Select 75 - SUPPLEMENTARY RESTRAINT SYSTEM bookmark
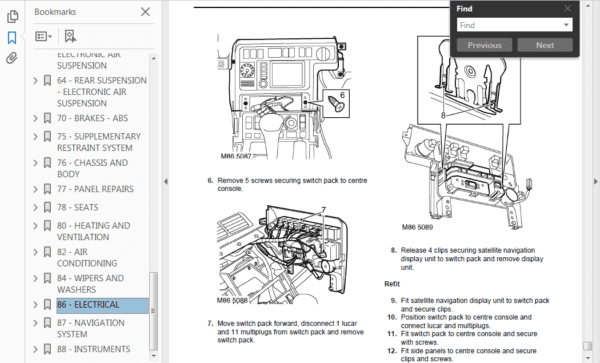The height and width of the screenshot is (363, 600). pos(99,142)
